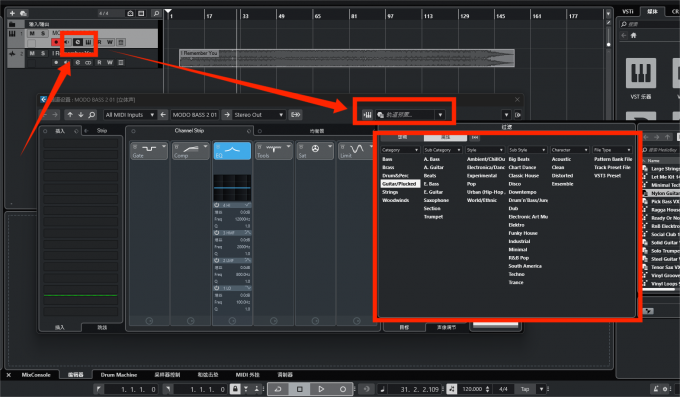The height and width of the screenshot is (397, 680).
Task: Open instrument editor keyboard icon on track 1
Action: (88, 42)
